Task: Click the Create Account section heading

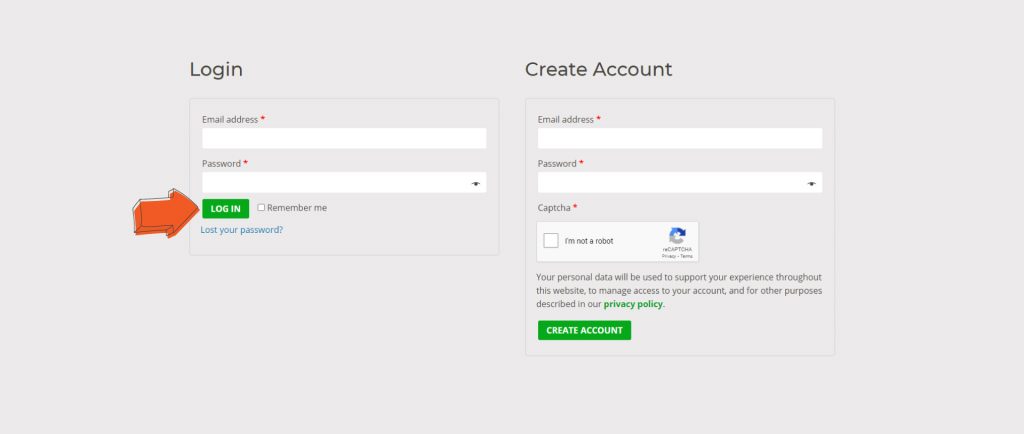Action: pos(598,70)
